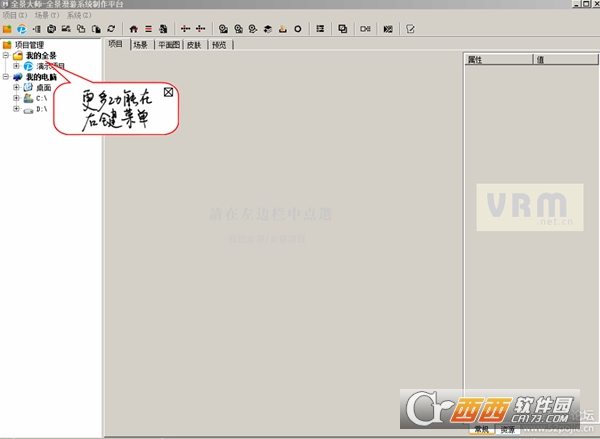Image resolution: width=600 pixels, height=439 pixels.
Task: Switch to the 预览 tab
Action: coord(219,45)
